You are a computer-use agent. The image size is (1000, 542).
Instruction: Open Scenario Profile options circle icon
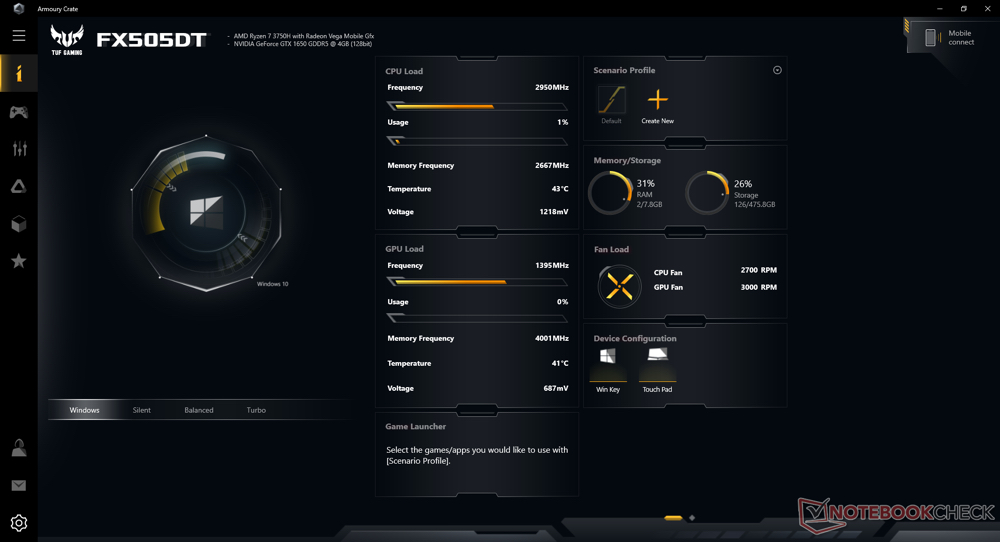pos(777,70)
